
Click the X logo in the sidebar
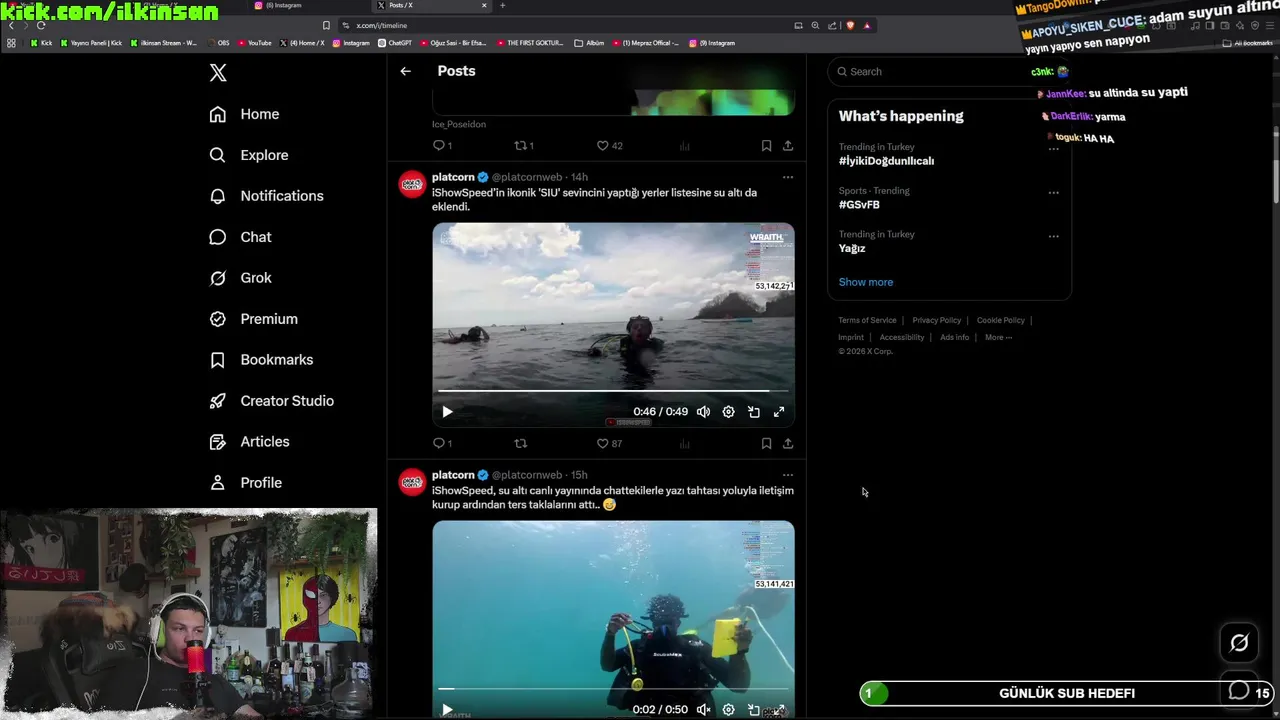point(218,72)
